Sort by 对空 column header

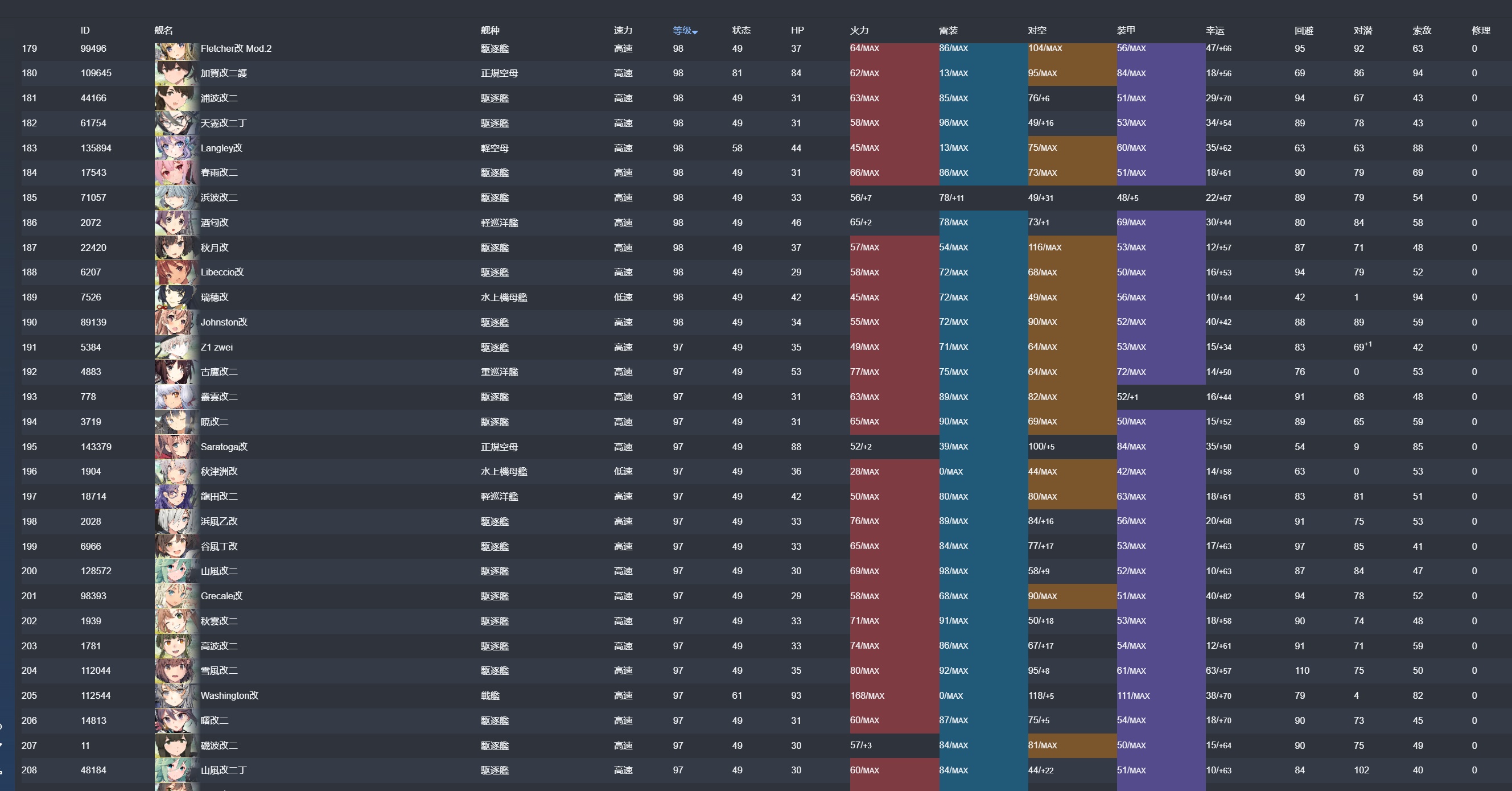point(1037,31)
